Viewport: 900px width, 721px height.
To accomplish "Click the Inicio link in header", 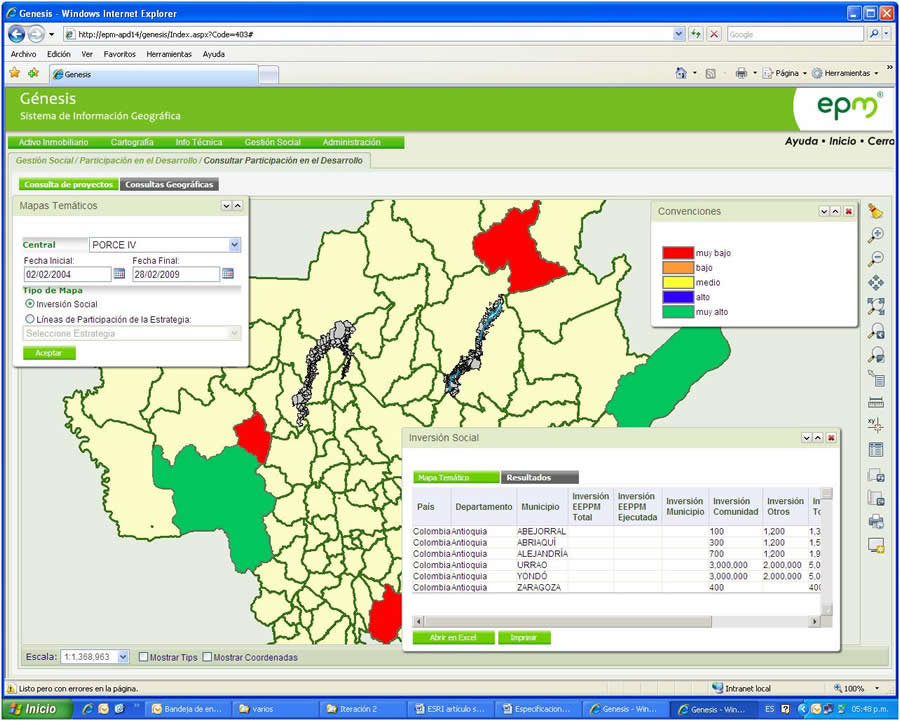I will coord(843,141).
